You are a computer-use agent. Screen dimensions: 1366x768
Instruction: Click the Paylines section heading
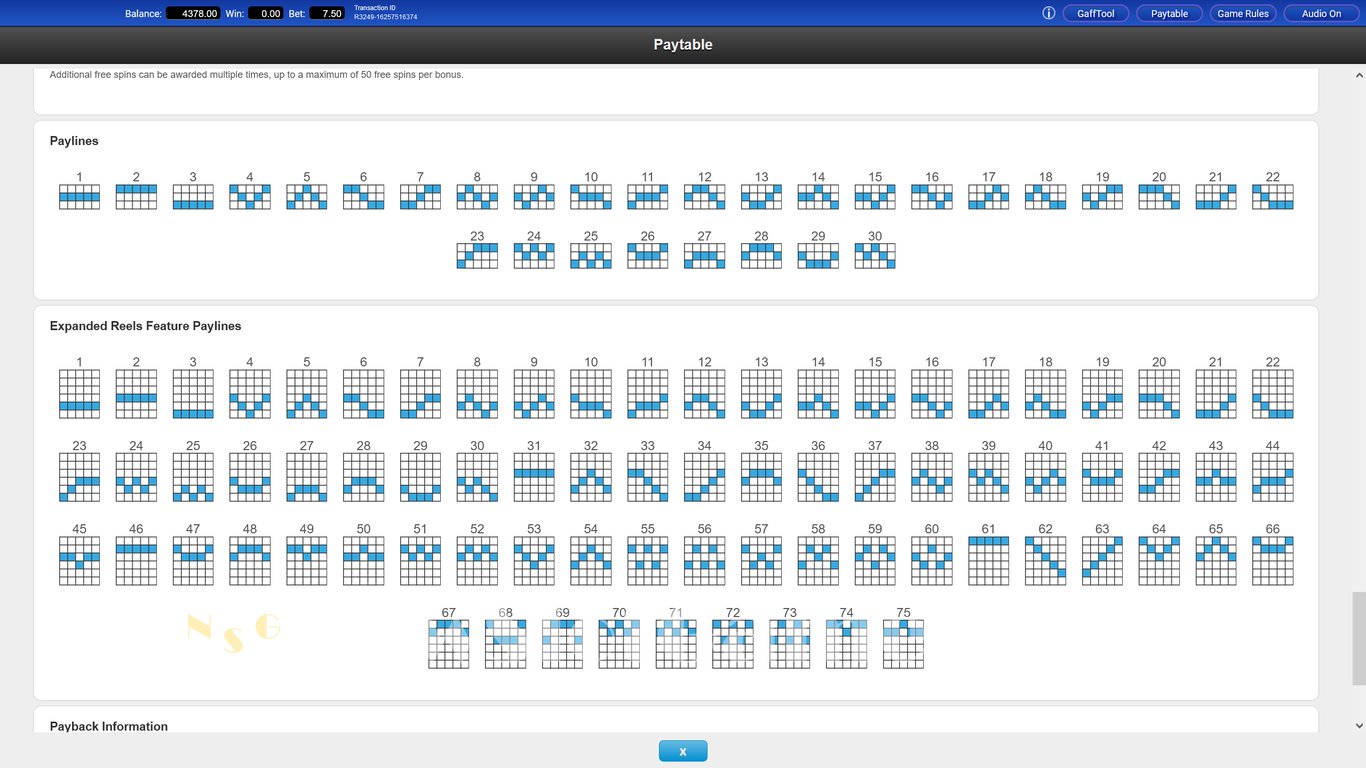[x=74, y=141]
